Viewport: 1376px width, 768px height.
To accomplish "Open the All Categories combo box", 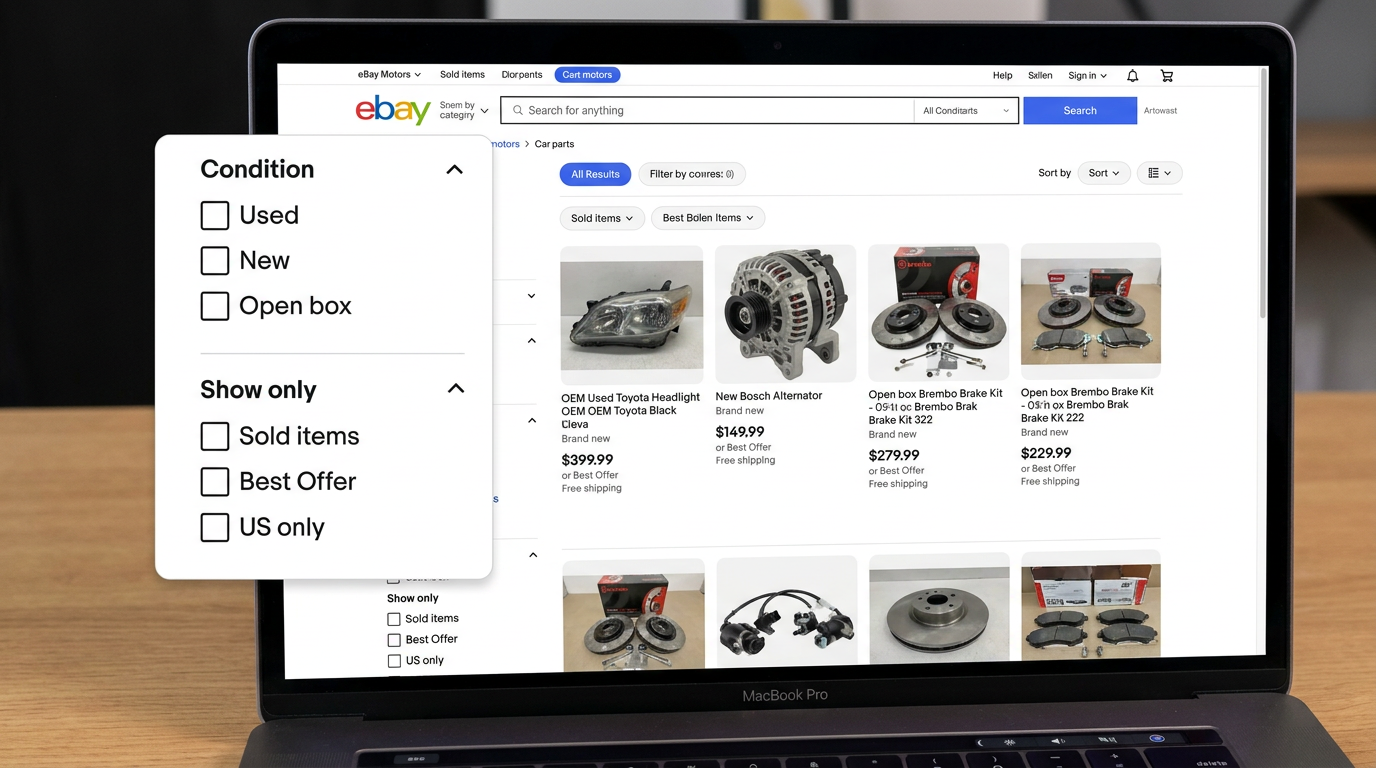I will tap(966, 111).
